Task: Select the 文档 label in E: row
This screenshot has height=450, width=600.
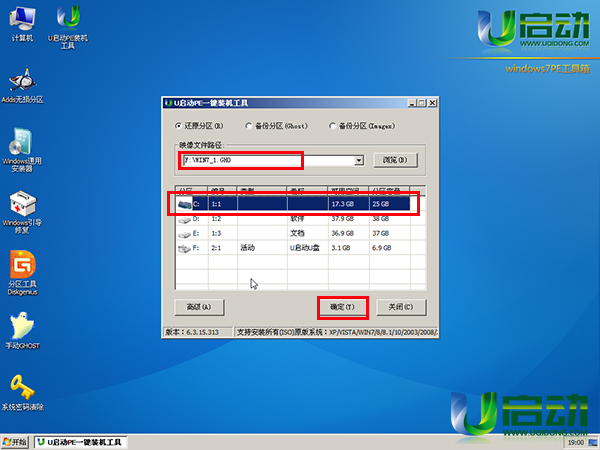Action: tap(297, 233)
